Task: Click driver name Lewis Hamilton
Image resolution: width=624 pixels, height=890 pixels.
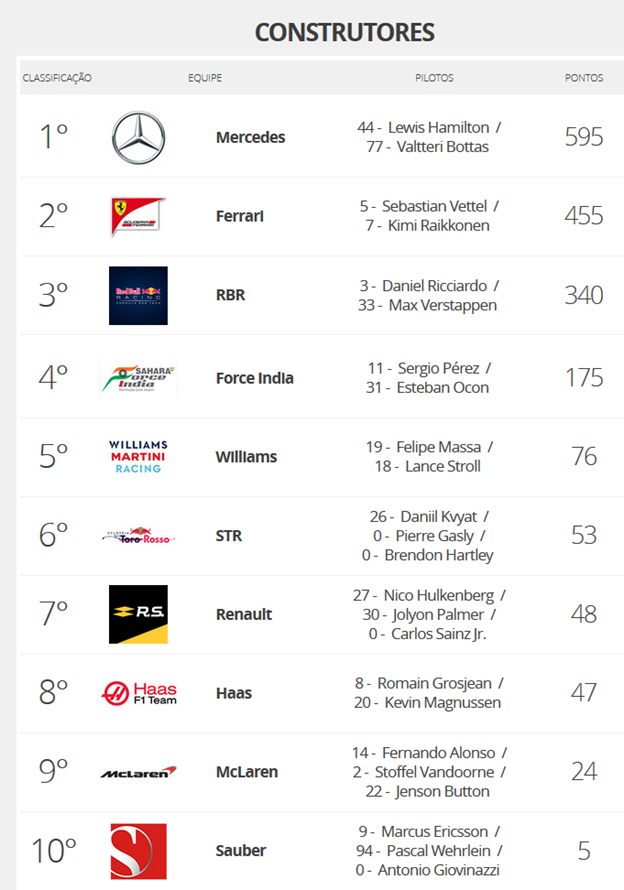Action: pyautogui.click(x=436, y=127)
